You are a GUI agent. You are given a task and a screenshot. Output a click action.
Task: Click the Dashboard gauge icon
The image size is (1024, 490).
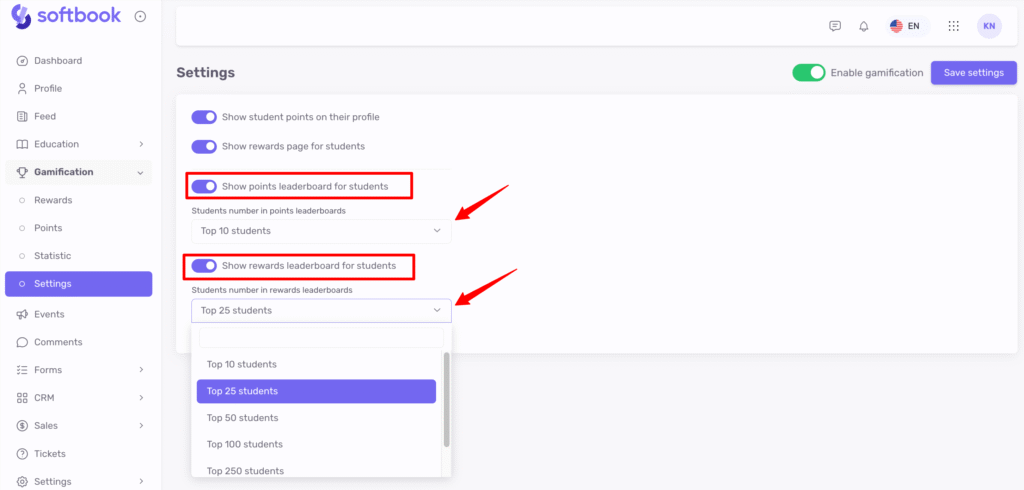[x=22, y=61]
